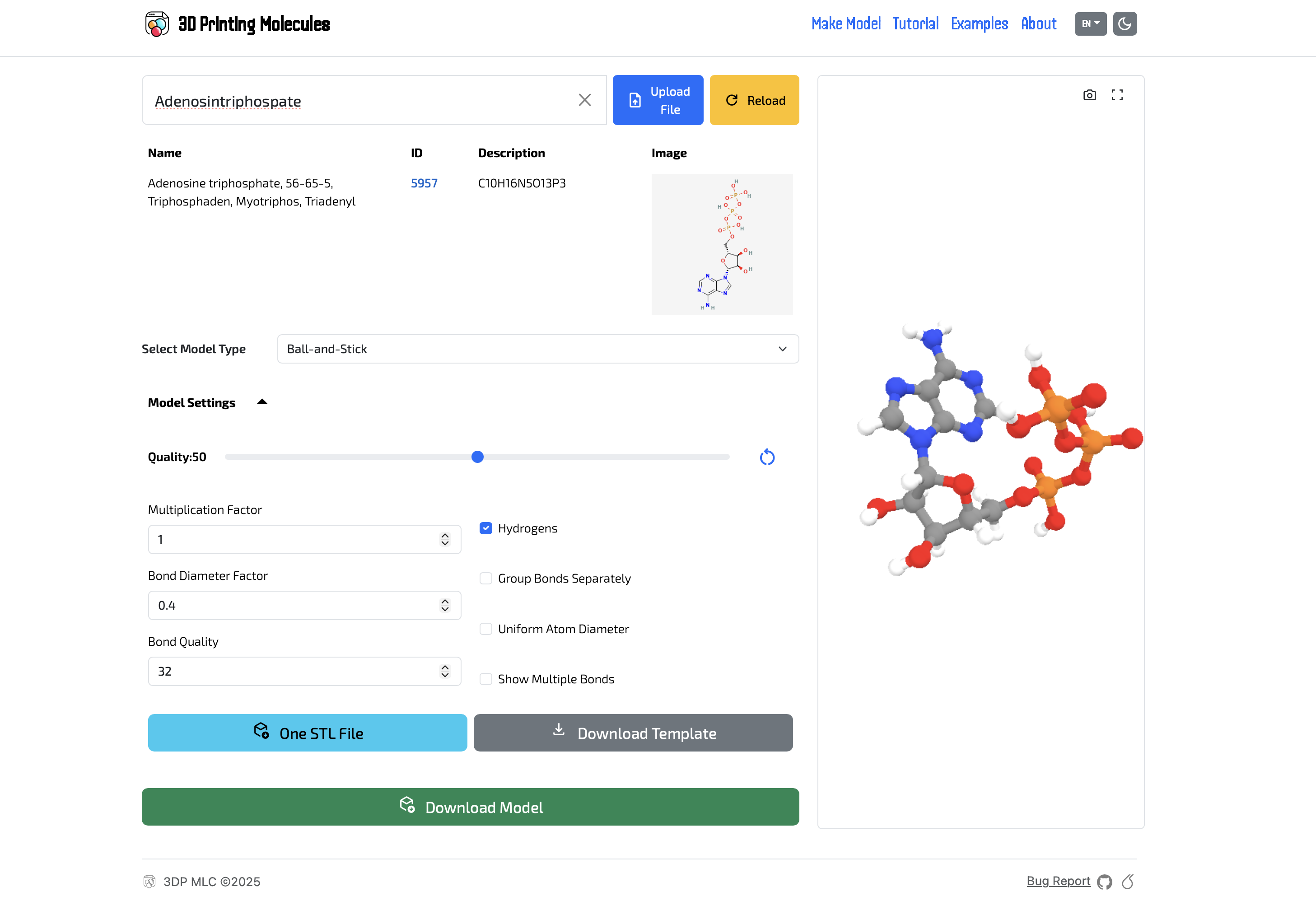Screen dimensions: 1316x915
Task: Enable Group Bonds Separately
Action: (485, 579)
